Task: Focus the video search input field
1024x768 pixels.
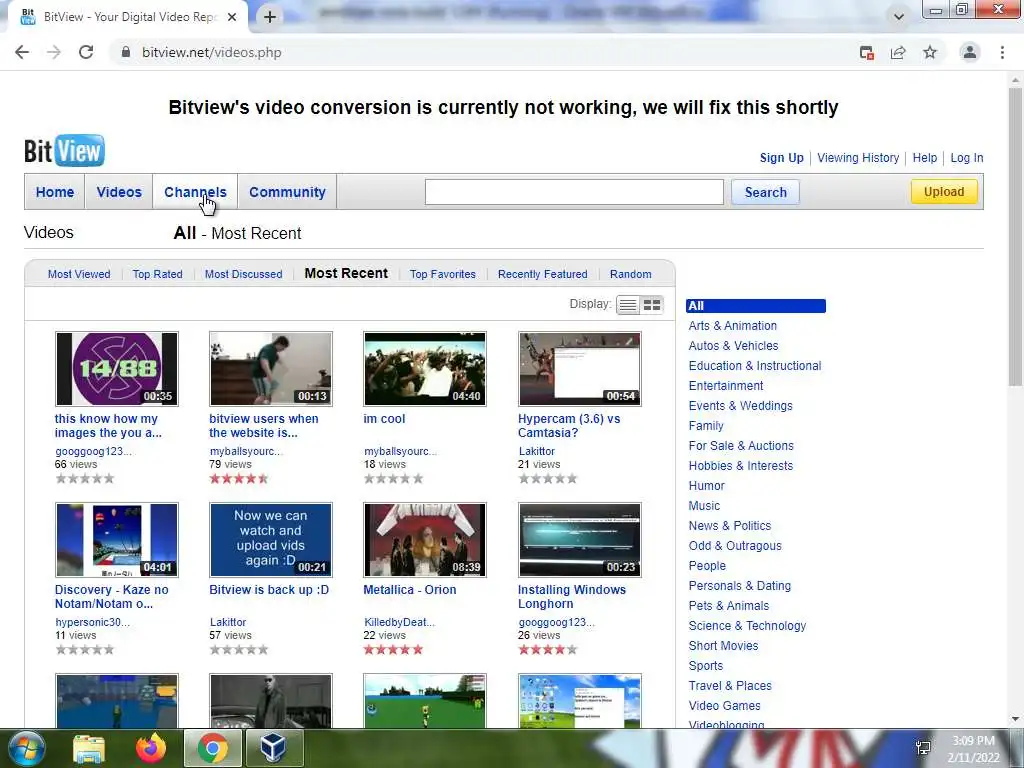Action: pos(574,192)
